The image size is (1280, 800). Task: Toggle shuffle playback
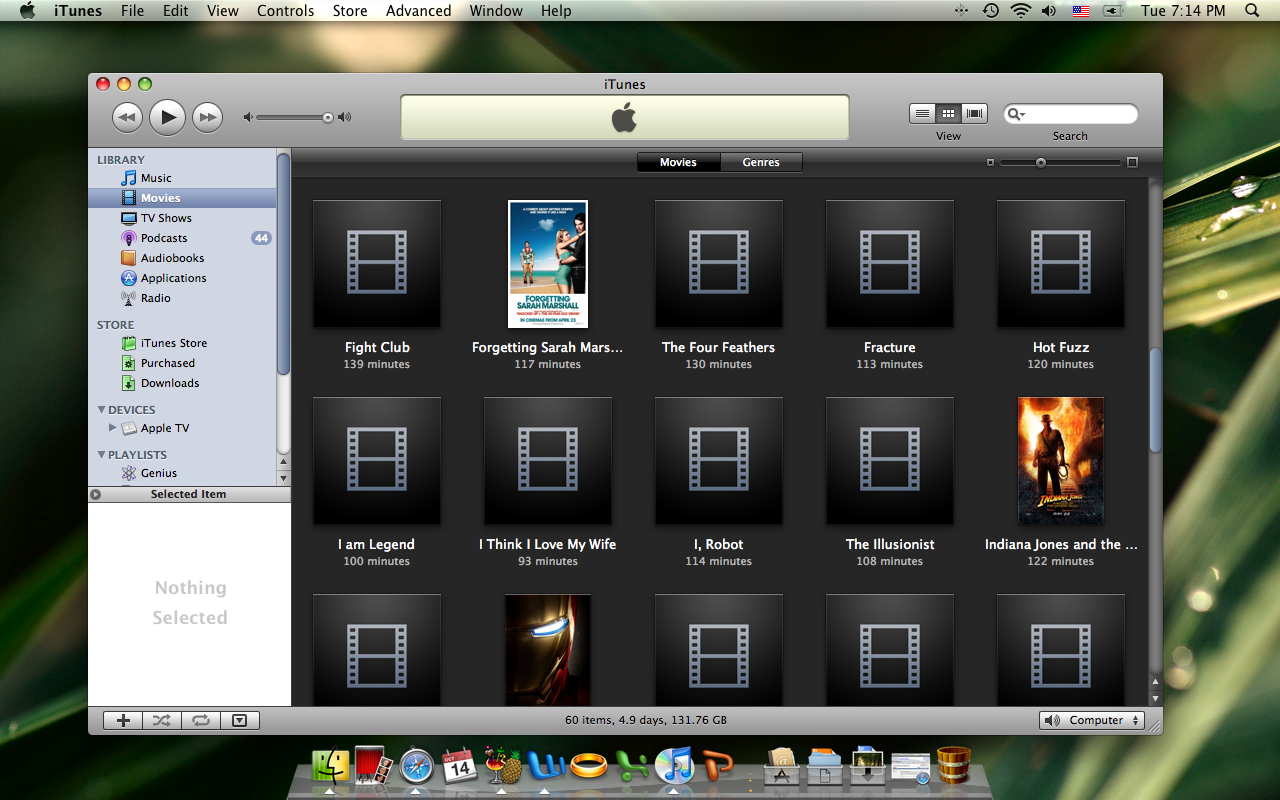[161, 720]
